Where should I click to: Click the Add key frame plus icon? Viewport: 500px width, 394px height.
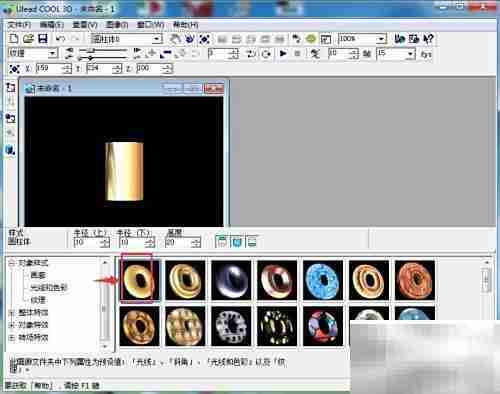(152, 53)
